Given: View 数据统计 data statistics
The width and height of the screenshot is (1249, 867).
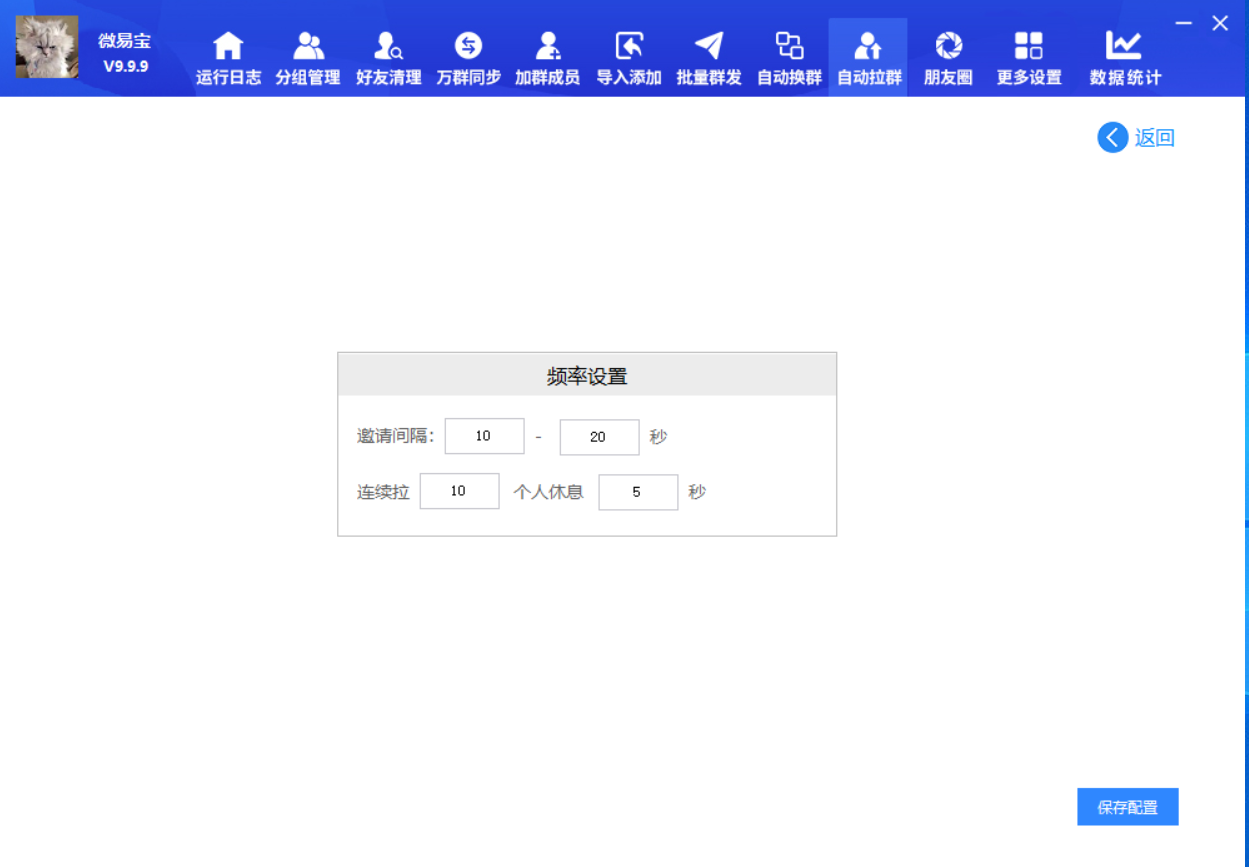Looking at the screenshot, I should pyautogui.click(x=1124, y=55).
